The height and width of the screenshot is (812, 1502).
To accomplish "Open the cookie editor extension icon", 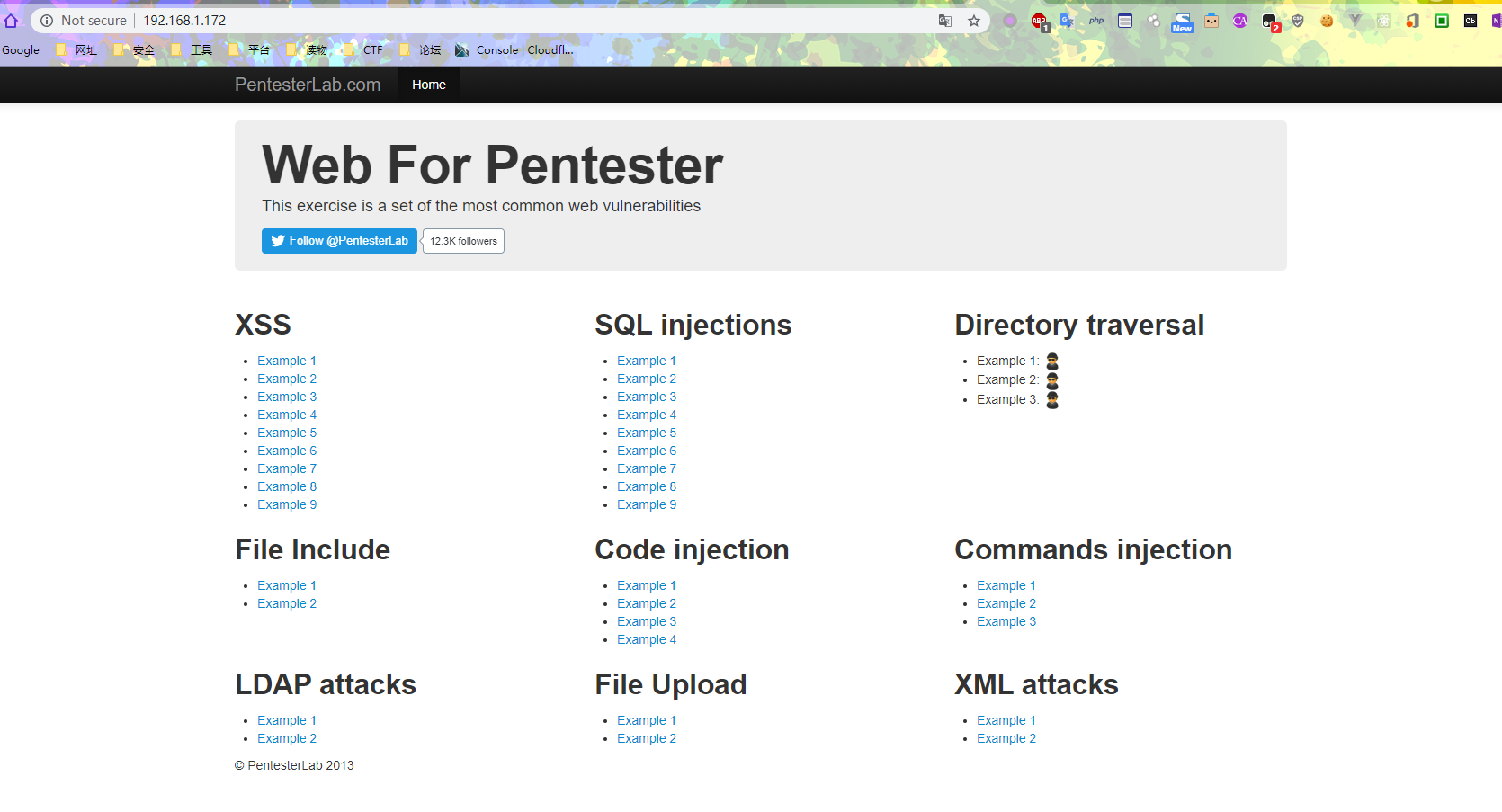I will point(1327,21).
